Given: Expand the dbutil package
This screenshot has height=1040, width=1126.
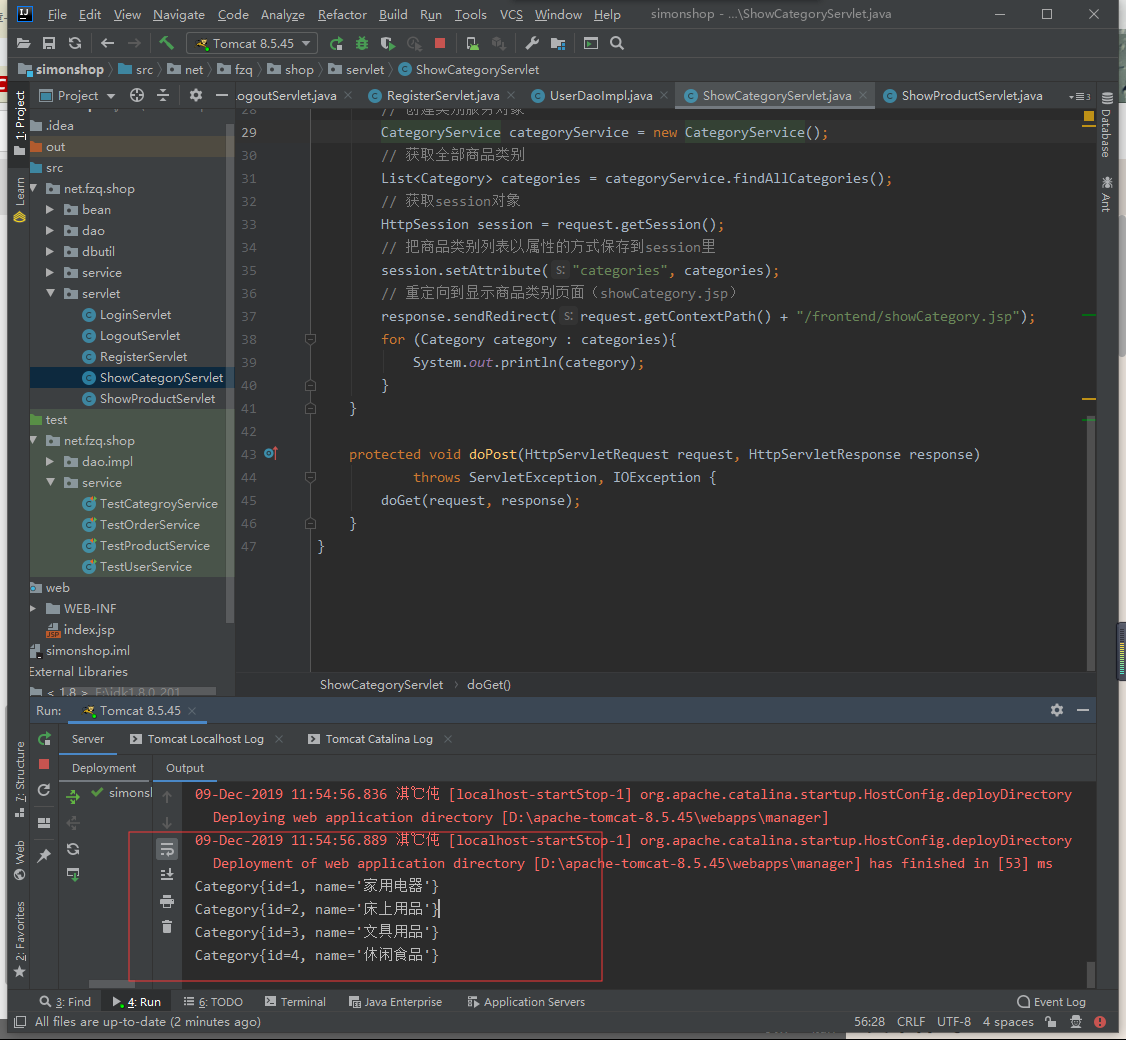Looking at the screenshot, I should [x=50, y=251].
